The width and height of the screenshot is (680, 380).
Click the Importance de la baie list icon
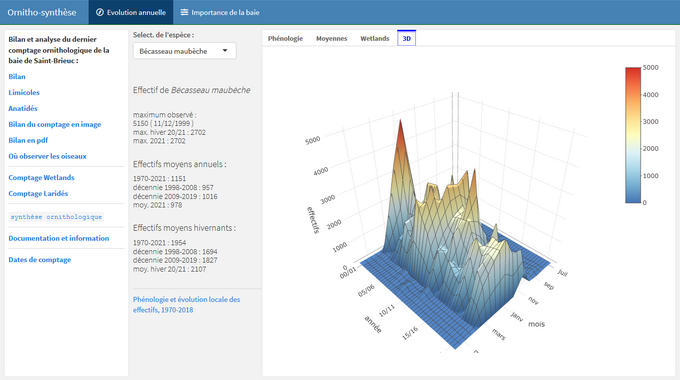point(184,13)
